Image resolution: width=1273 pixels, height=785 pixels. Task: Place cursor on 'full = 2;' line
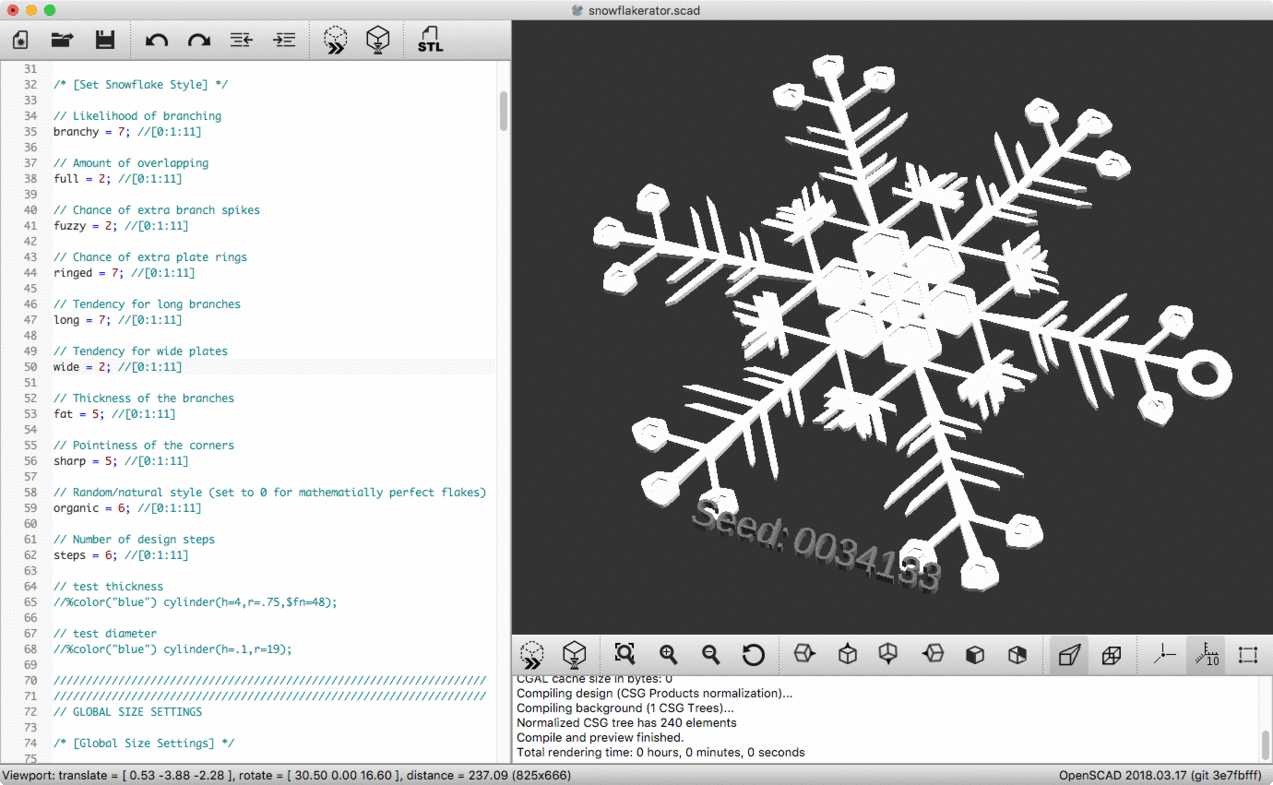coord(117,179)
